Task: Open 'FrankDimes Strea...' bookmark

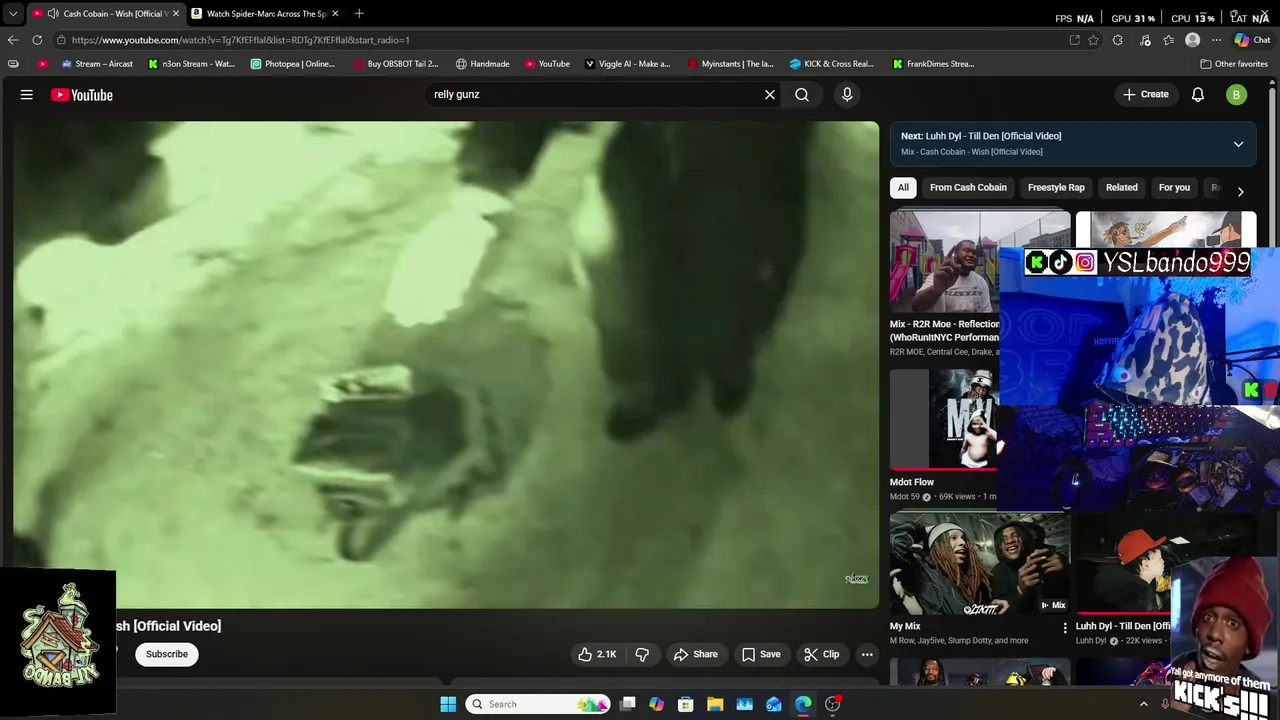Action: 934,64
